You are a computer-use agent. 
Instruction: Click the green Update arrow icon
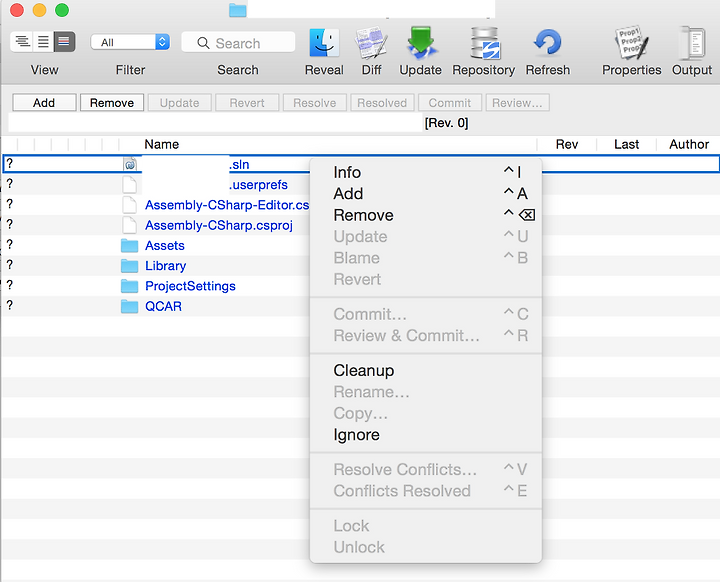point(421,43)
